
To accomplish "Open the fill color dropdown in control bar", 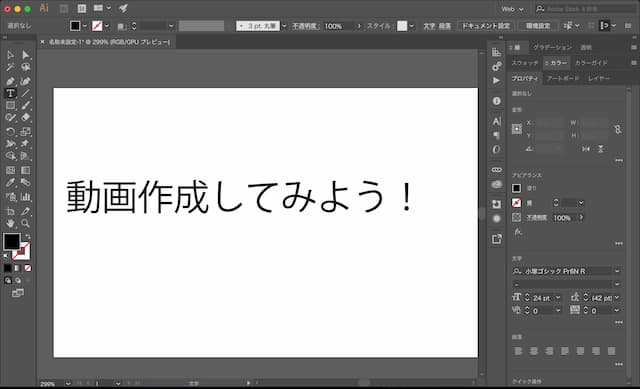I will pyautogui.click(x=84, y=26).
